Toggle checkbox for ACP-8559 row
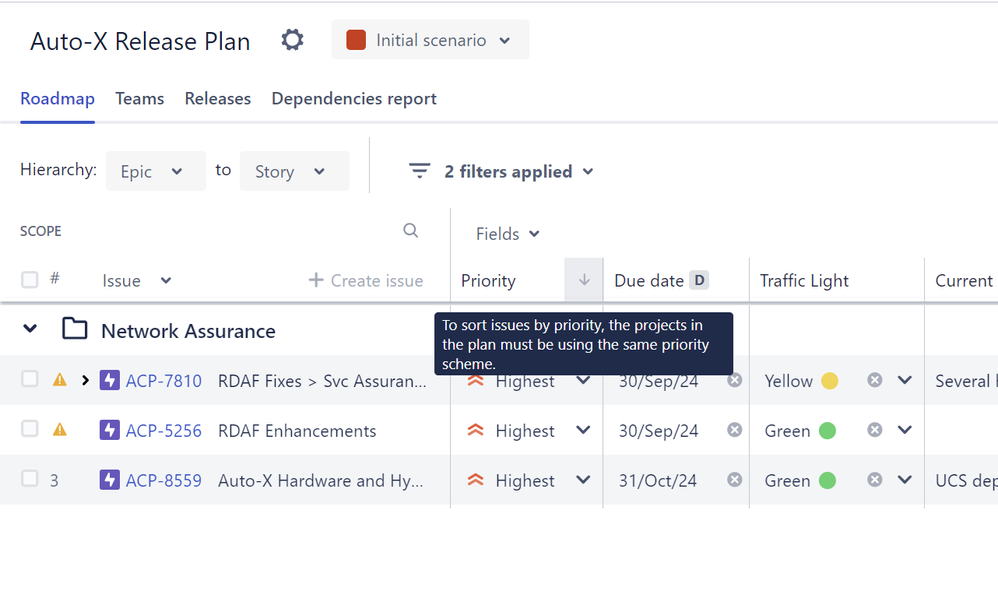Viewport: 998px width, 609px height. click(x=29, y=478)
